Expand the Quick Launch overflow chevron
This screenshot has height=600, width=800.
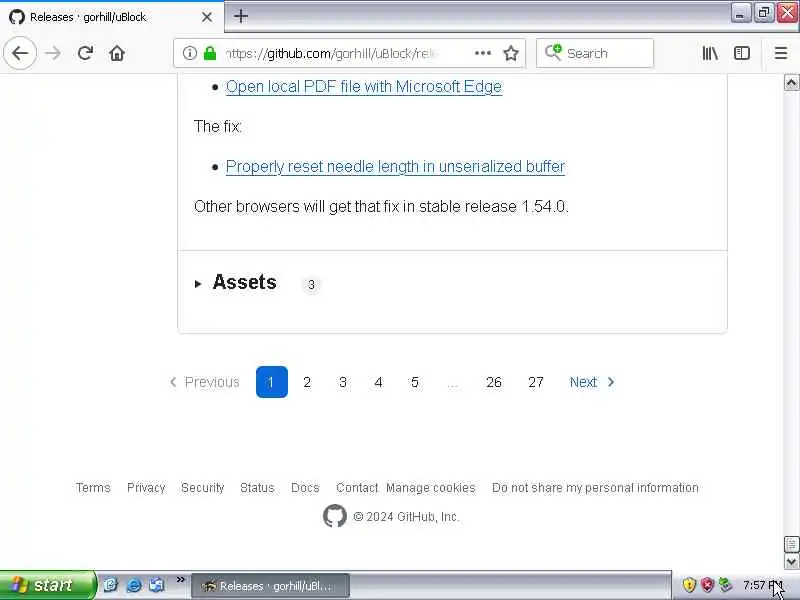click(180, 579)
